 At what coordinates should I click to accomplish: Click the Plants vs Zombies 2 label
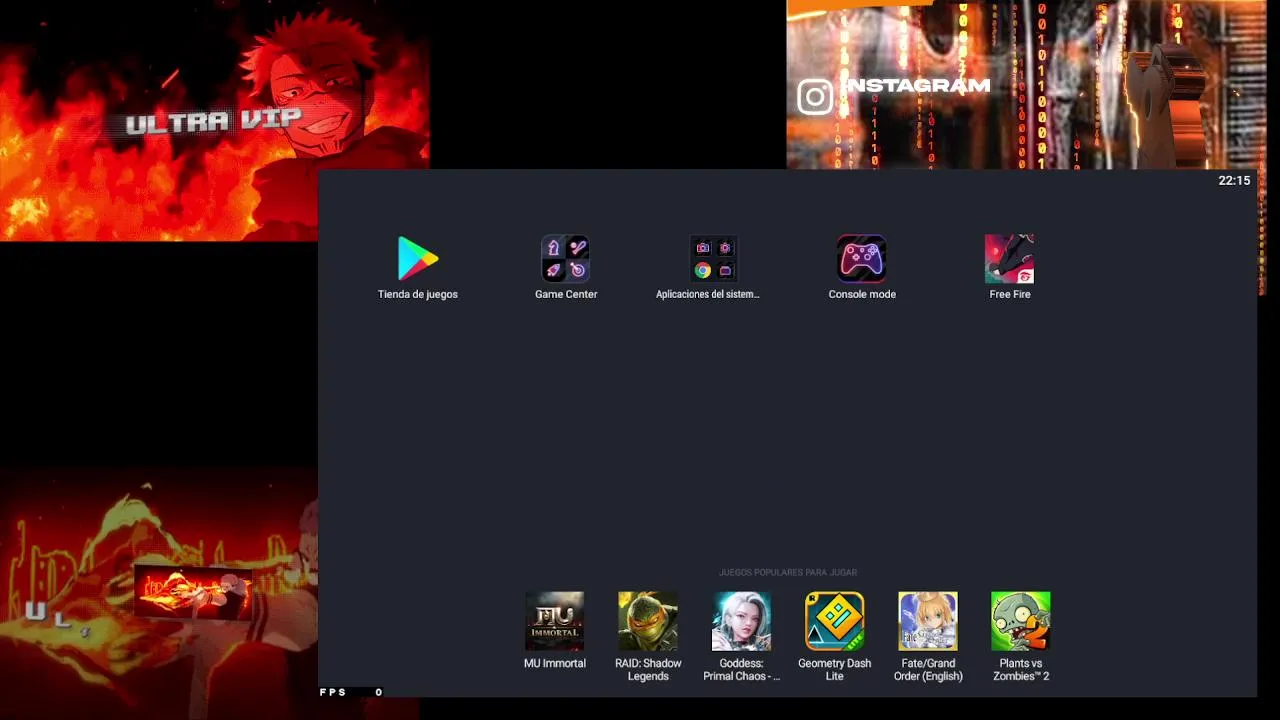[1021, 670]
